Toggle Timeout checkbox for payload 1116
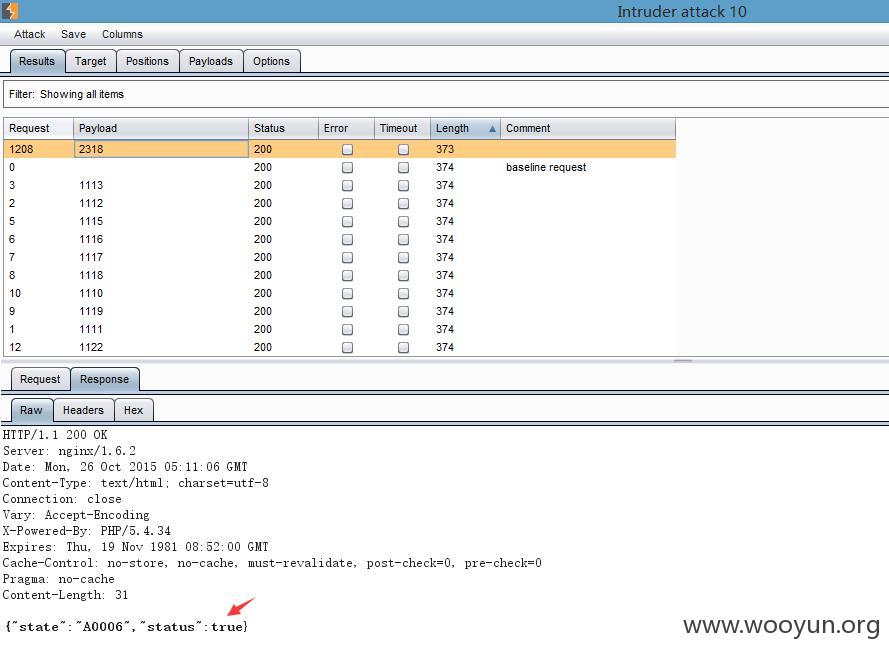The height and width of the screenshot is (654, 889). 403,239
